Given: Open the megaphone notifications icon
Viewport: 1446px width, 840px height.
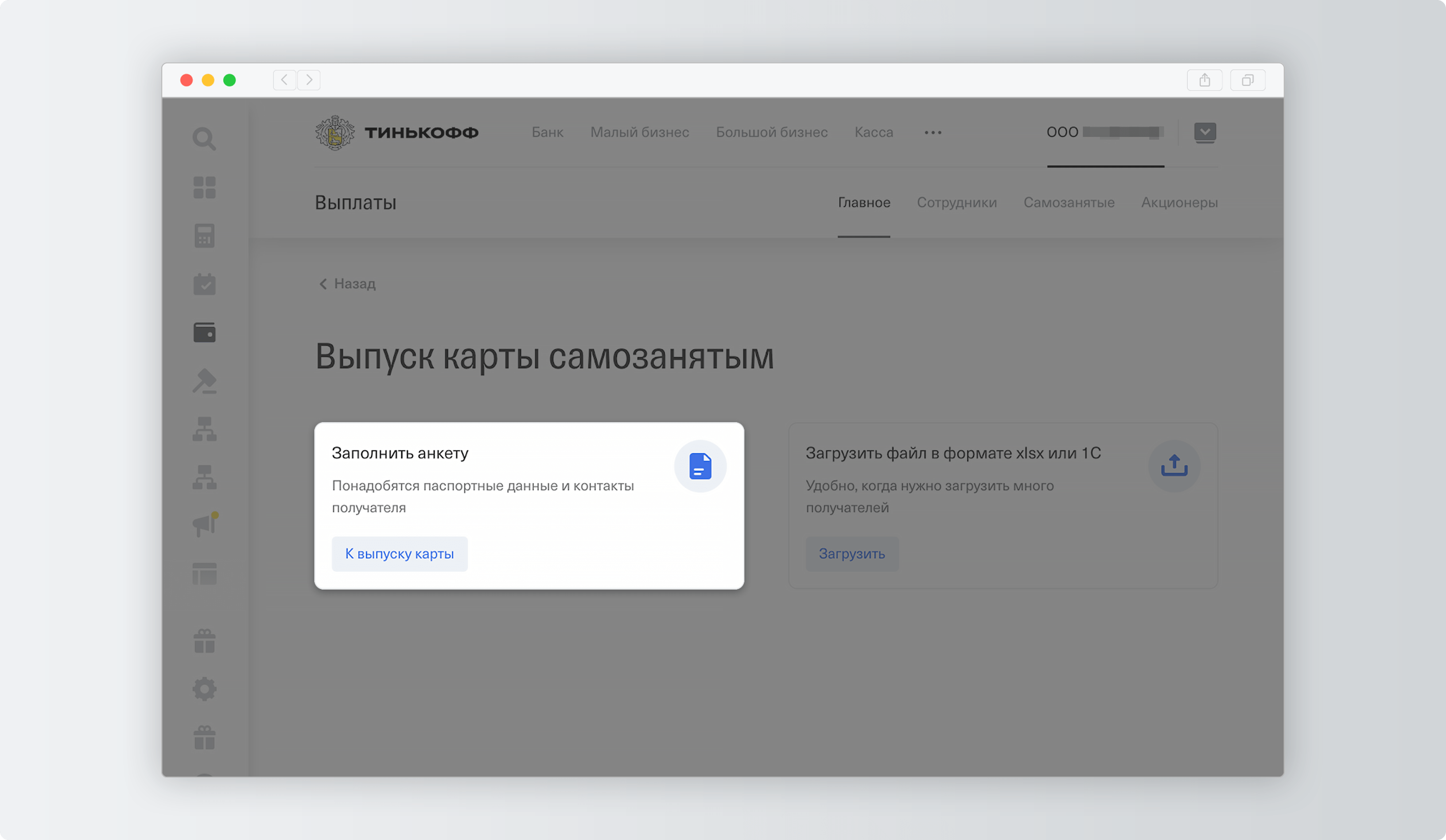Looking at the screenshot, I should coord(204,525).
